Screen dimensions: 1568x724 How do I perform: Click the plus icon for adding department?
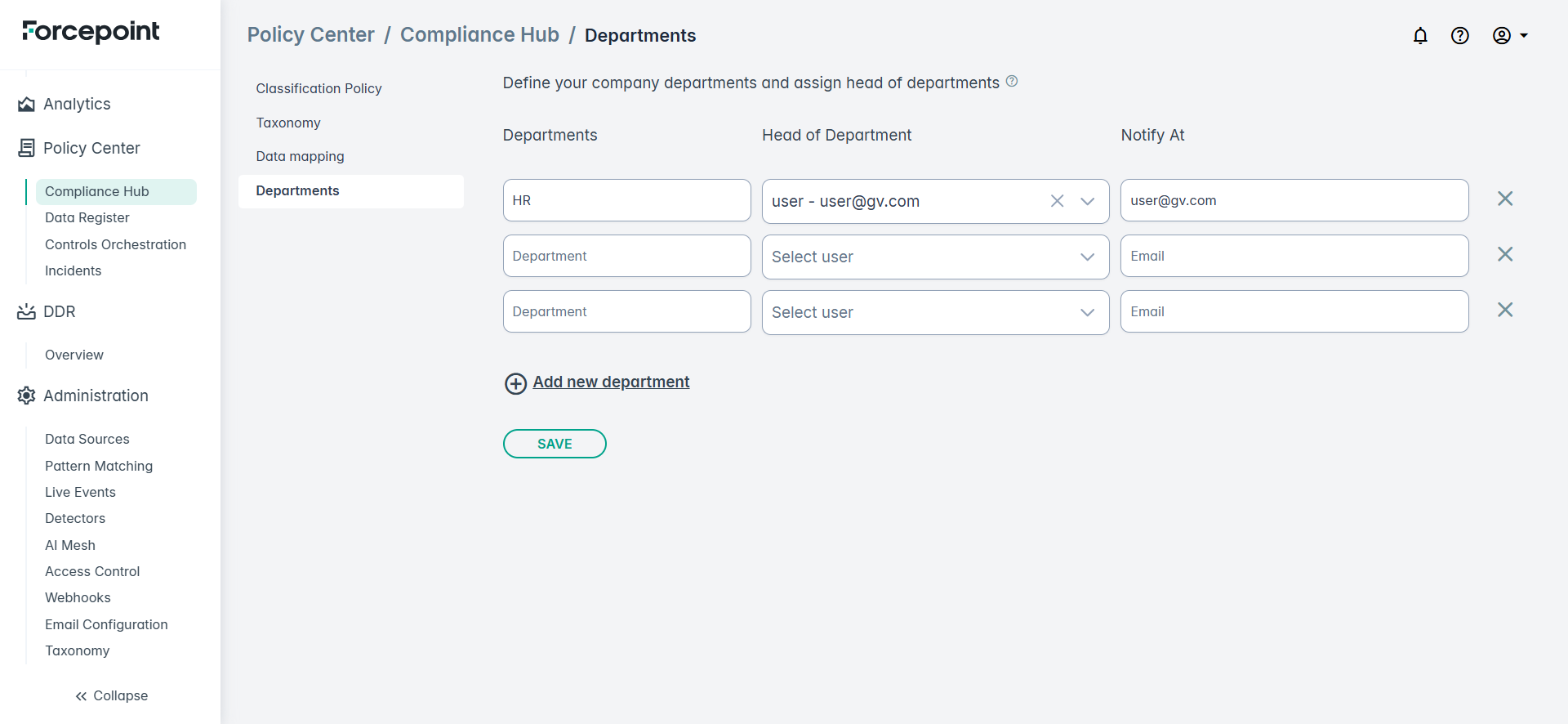pos(515,383)
